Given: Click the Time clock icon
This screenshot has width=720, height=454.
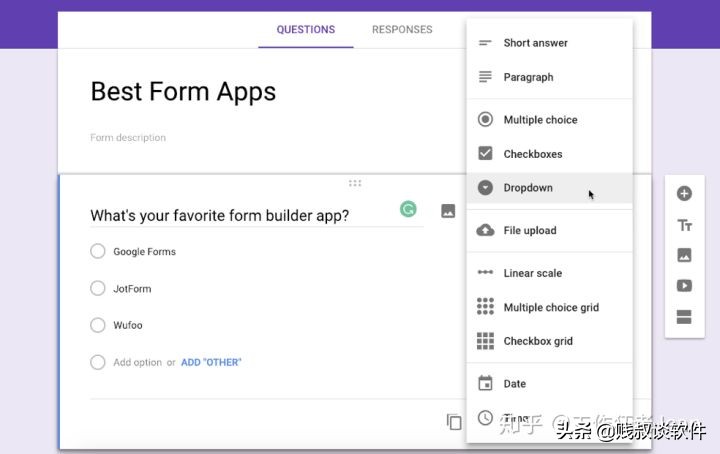Looking at the screenshot, I should click(485, 417).
